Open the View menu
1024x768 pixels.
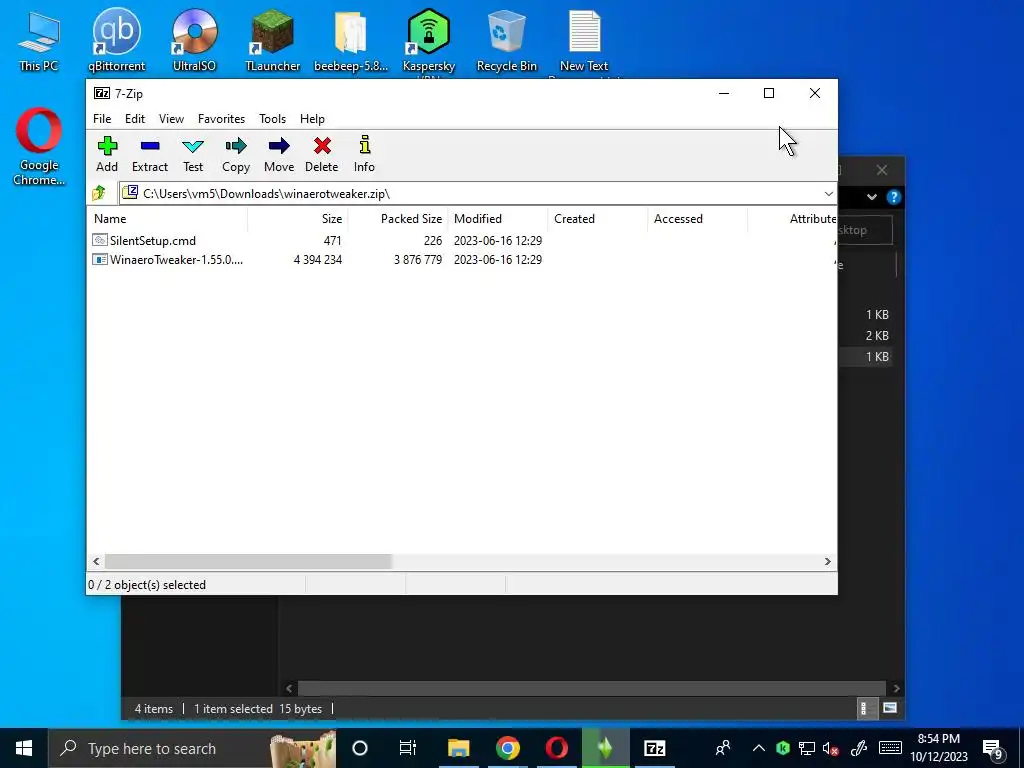point(171,119)
